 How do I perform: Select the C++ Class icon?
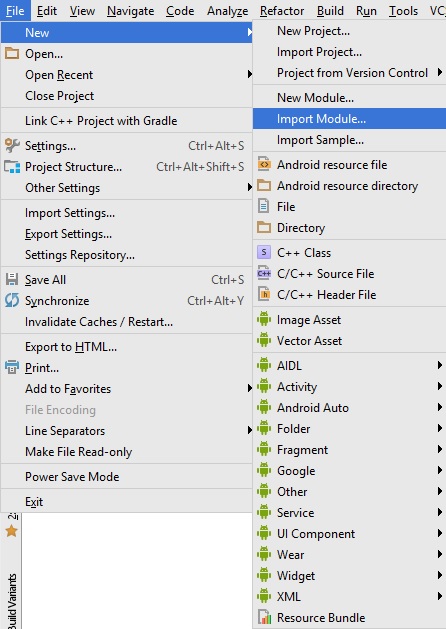(264, 252)
